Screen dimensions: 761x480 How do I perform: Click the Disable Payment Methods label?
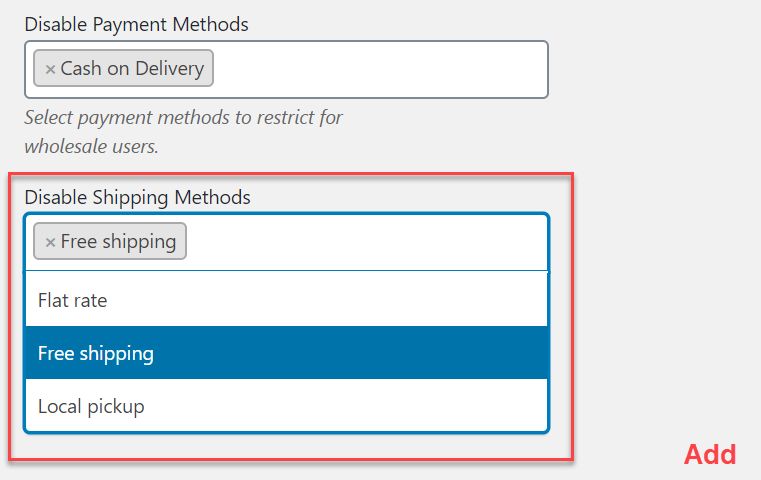click(x=136, y=23)
